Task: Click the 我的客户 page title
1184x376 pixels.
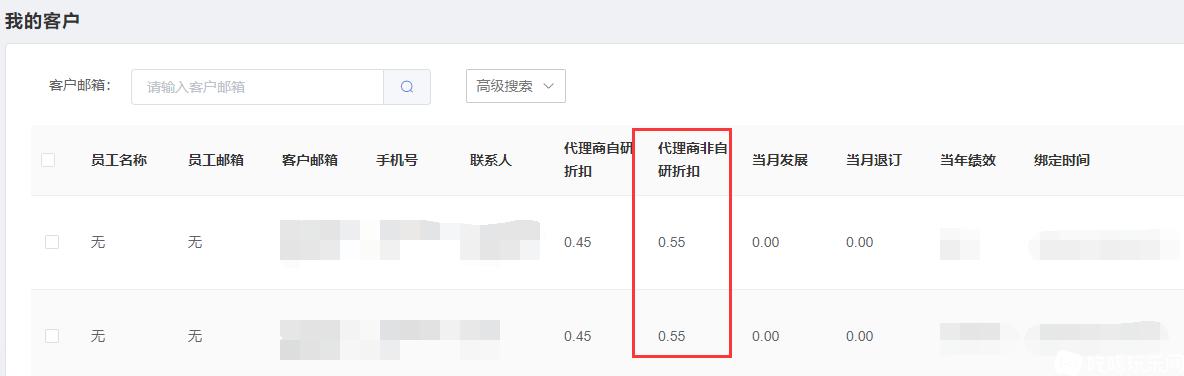Action: tap(42, 21)
